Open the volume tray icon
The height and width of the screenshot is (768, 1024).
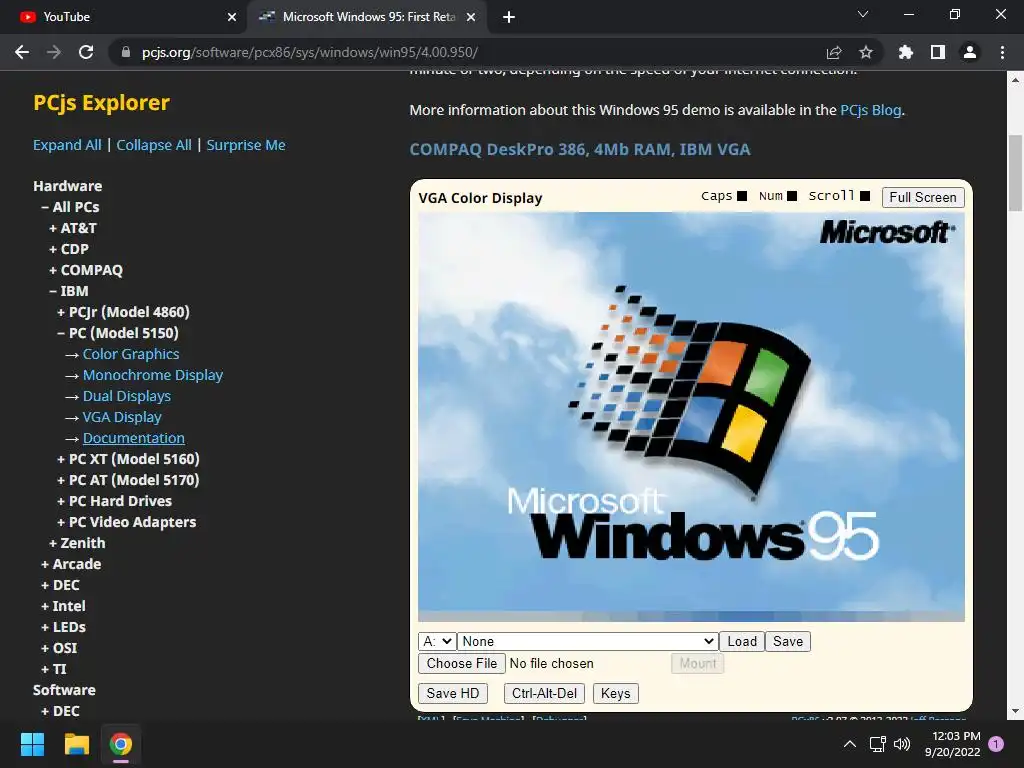pos(902,744)
